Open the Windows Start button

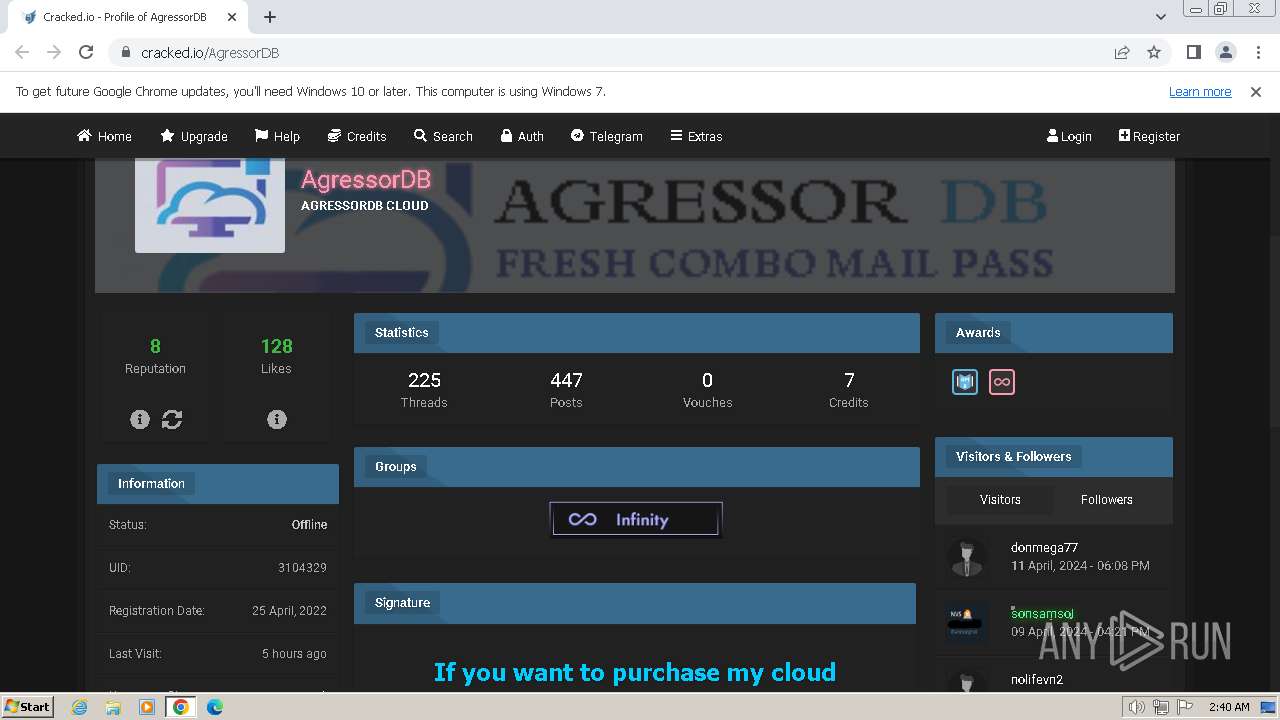[27, 706]
